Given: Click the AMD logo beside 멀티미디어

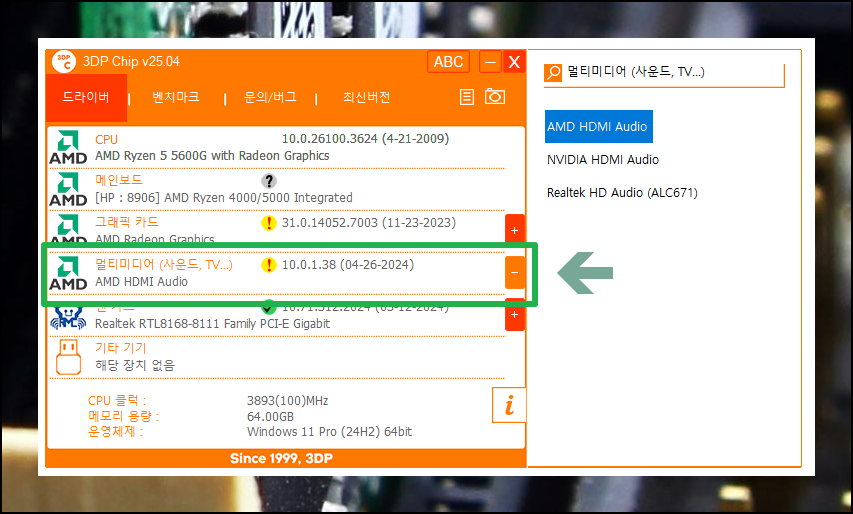Looking at the screenshot, I should [68, 274].
